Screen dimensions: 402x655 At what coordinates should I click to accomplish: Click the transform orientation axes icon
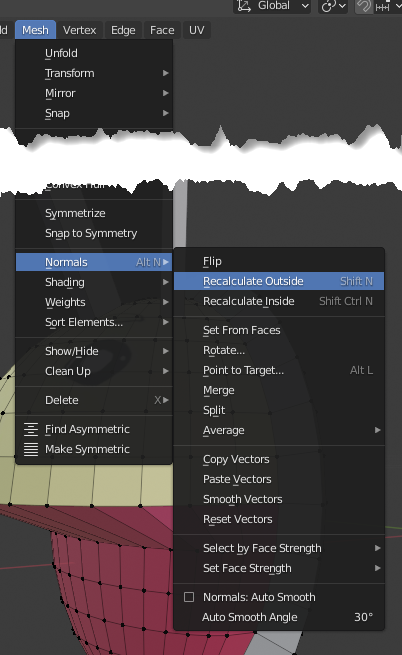click(244, 6)
